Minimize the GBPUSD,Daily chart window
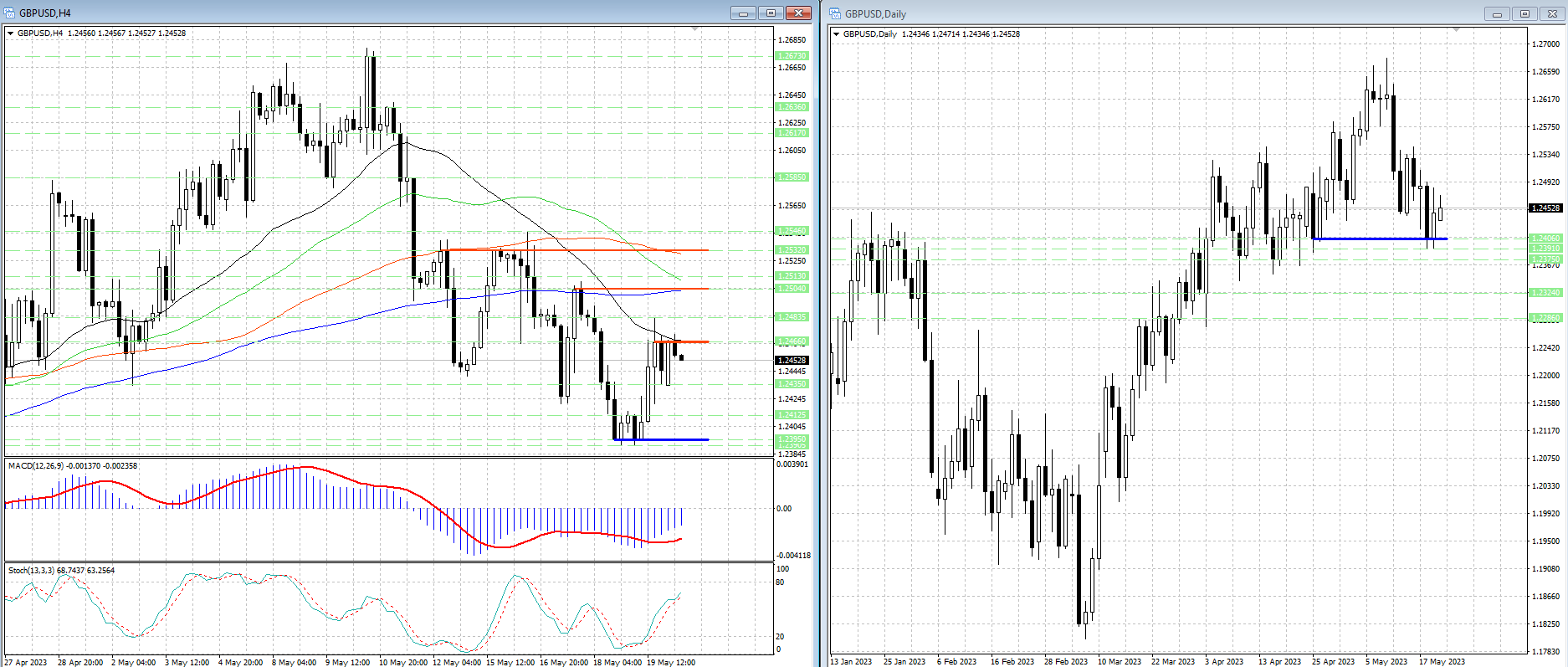Image resolution: width=1568 pixels, height=667 pixels. click(1497, 13)
